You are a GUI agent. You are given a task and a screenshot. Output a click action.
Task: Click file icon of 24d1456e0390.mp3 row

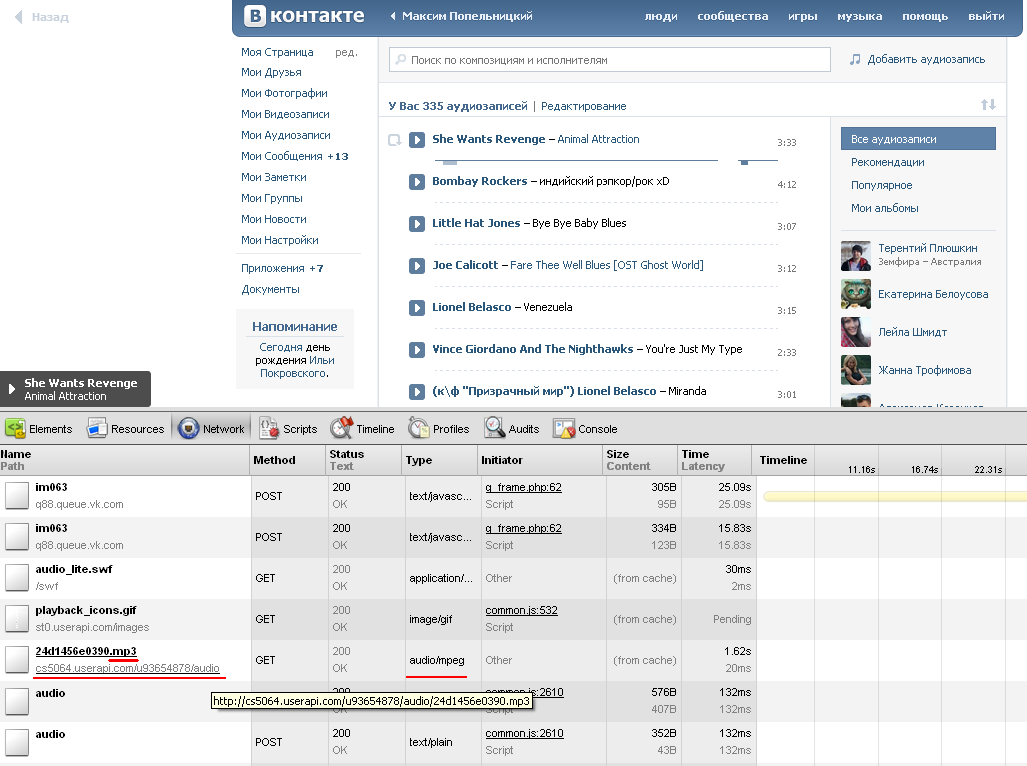(x=17, y=660)
